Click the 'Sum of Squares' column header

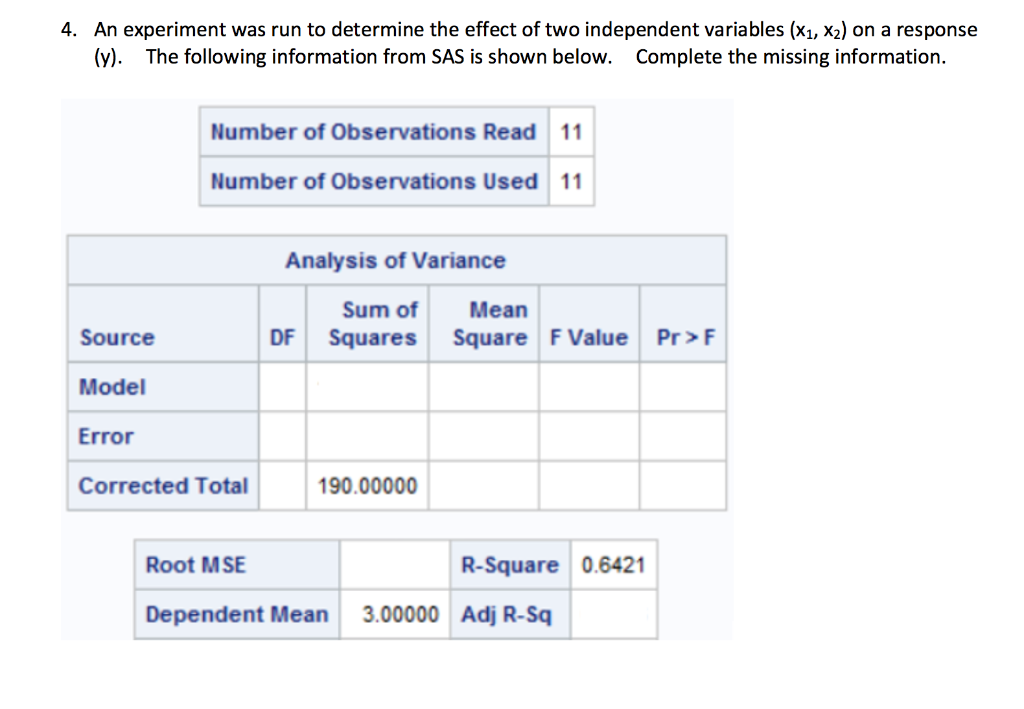(373, 324)
